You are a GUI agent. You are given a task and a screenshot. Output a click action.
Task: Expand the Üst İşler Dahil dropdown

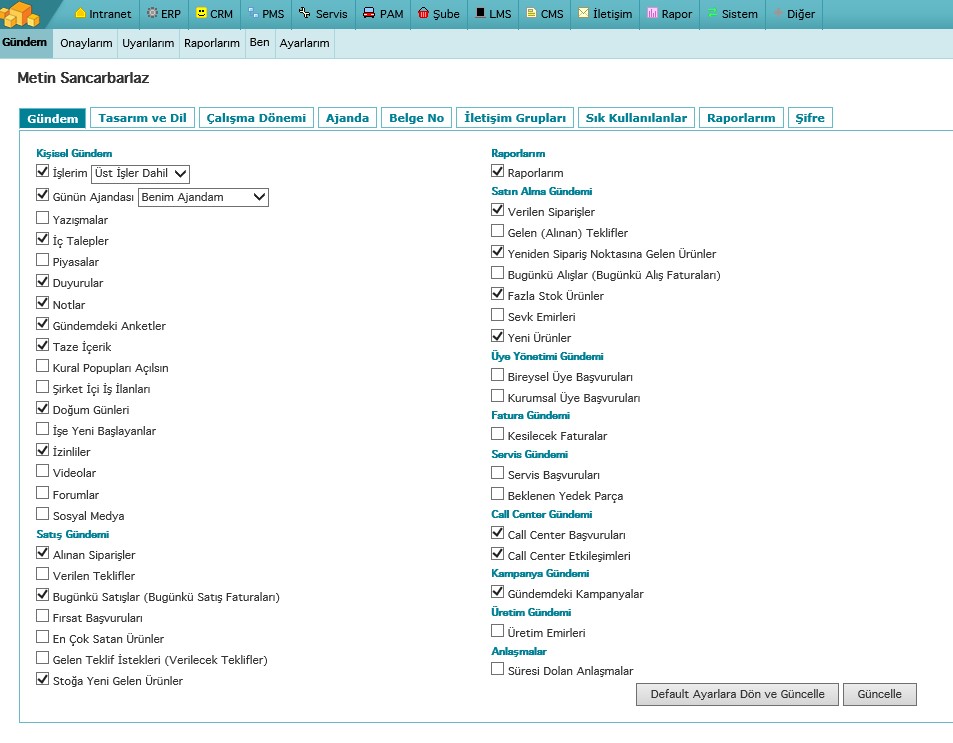pyautogui.click(x=140, y=173)
